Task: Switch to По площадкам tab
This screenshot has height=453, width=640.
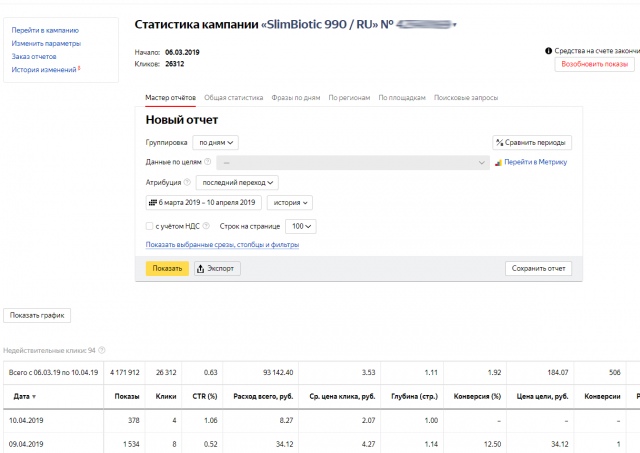Action: pos(402,98)
